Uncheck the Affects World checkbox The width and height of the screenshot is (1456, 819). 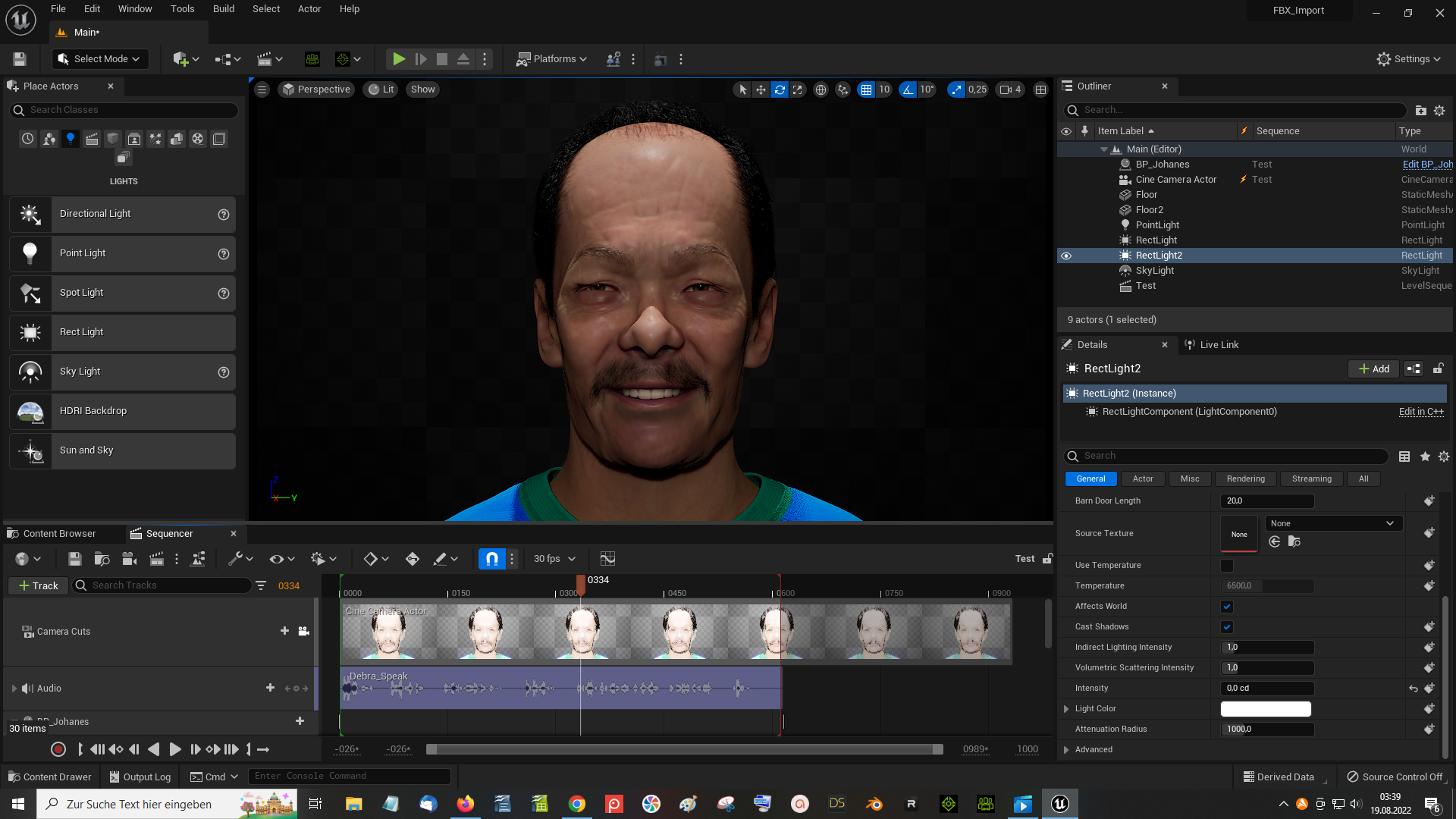pyautogui.click(x=1227, y=607)
